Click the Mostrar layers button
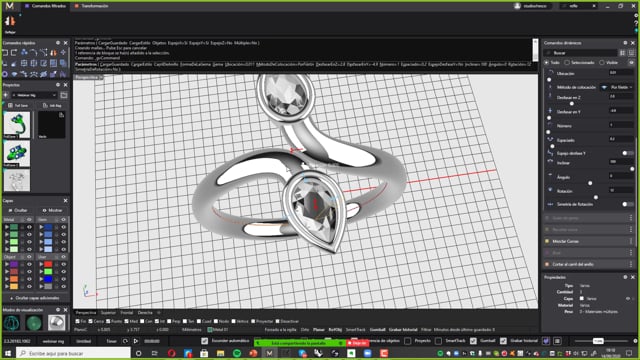Screen dimensions: 640x360 (x=52, y=210)
